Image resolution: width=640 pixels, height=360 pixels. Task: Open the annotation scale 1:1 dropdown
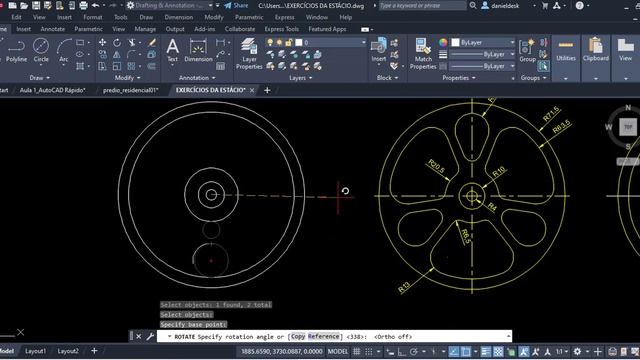(x=561, y=351)
